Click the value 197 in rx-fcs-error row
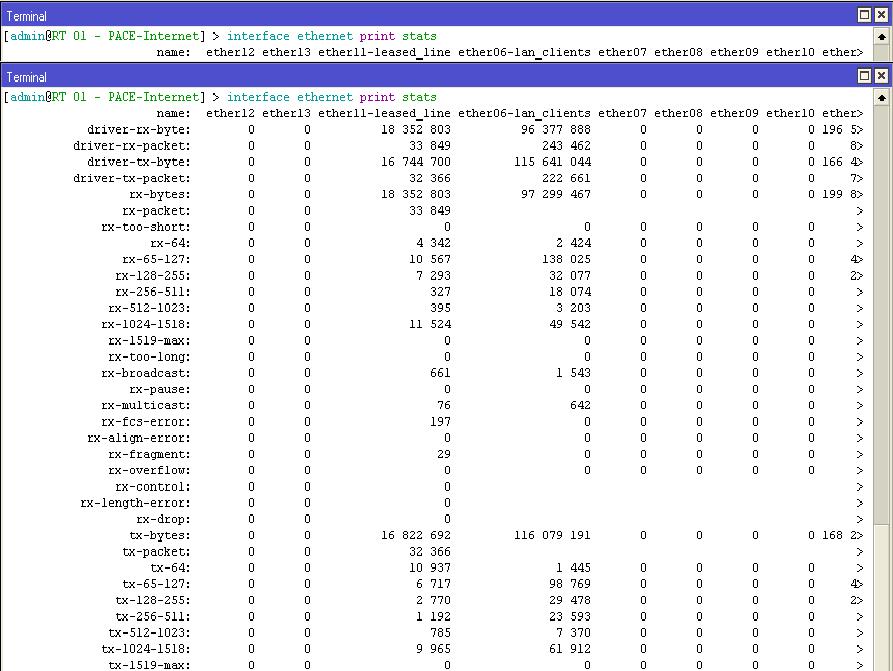893x671 pixels. 440,422
